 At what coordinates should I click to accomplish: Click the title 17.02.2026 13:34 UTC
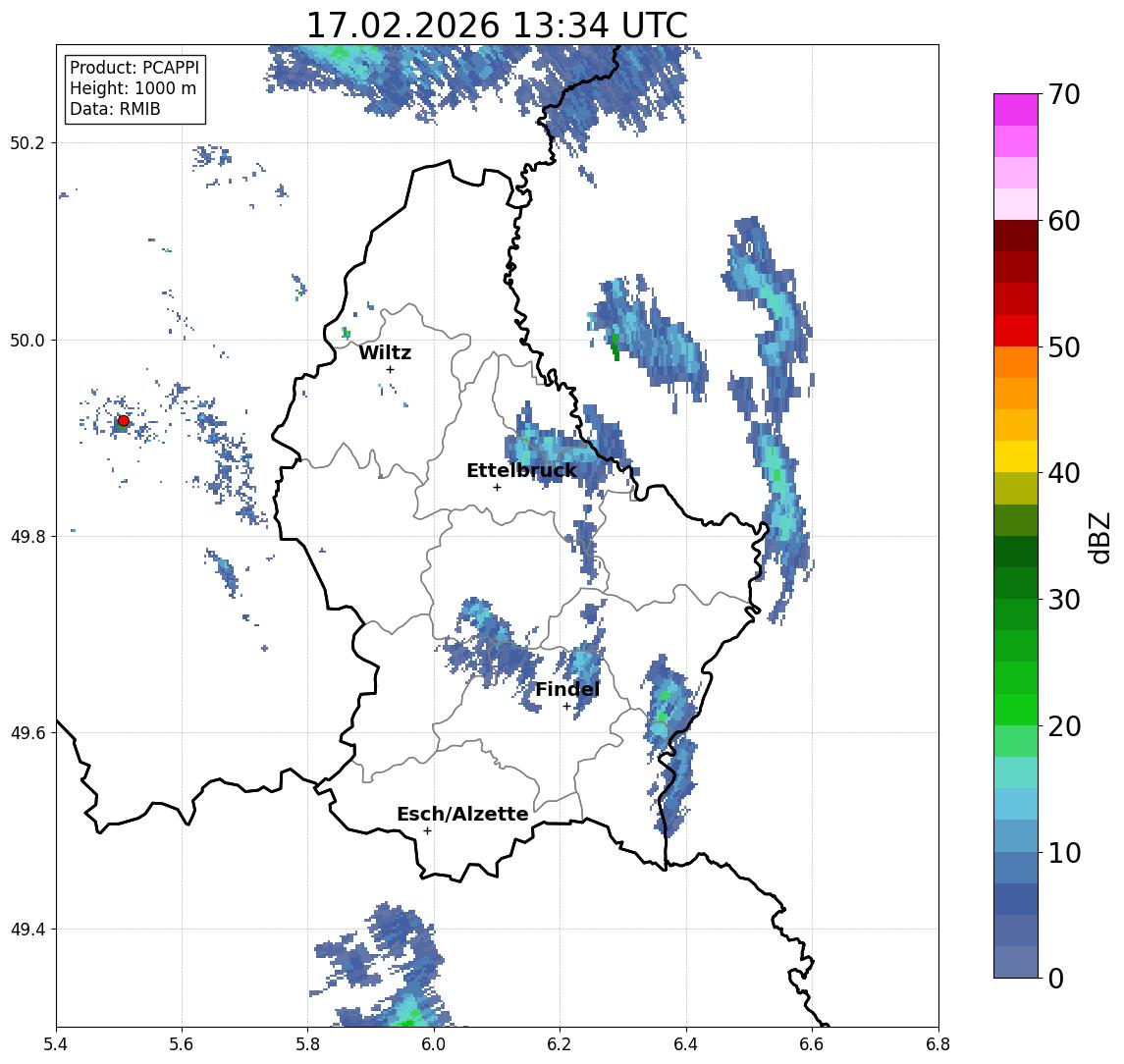click(x=497, y=26)
